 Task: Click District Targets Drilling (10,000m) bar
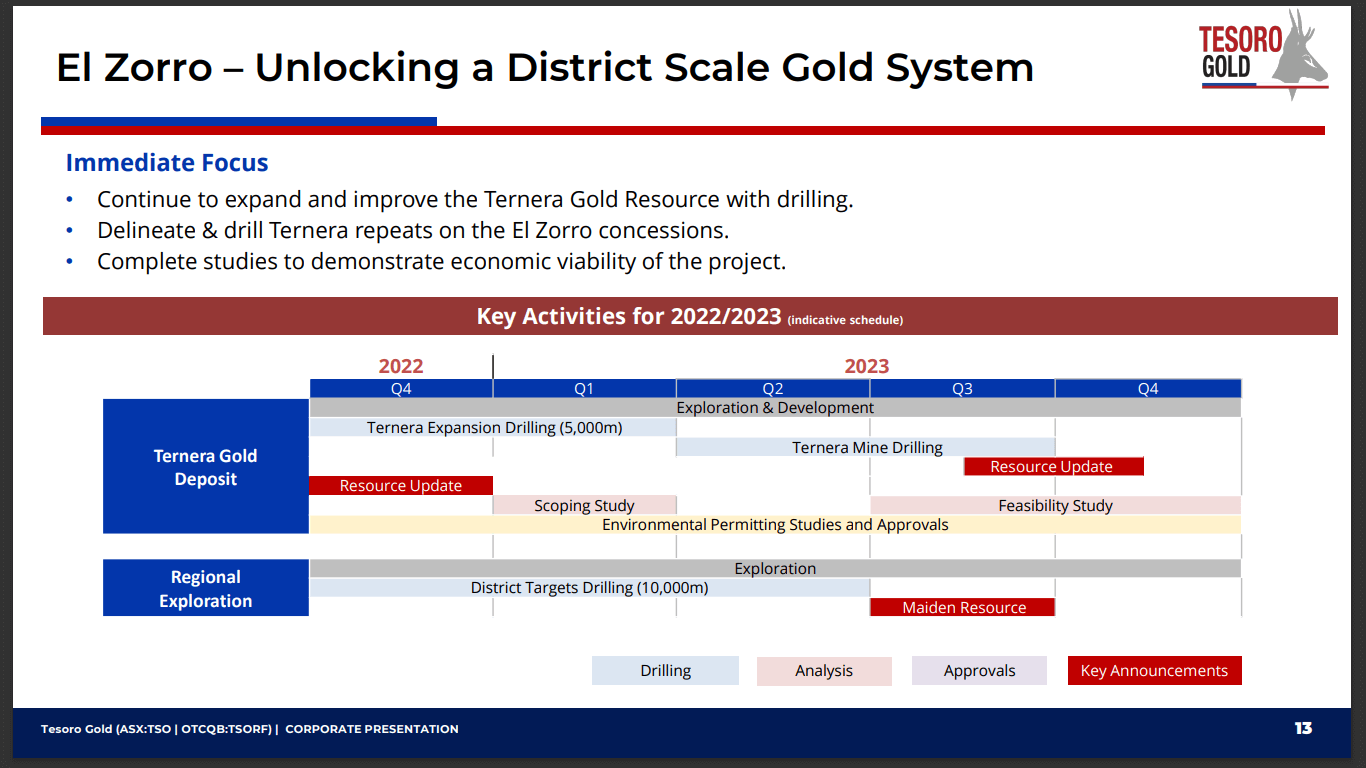point(590,587)
